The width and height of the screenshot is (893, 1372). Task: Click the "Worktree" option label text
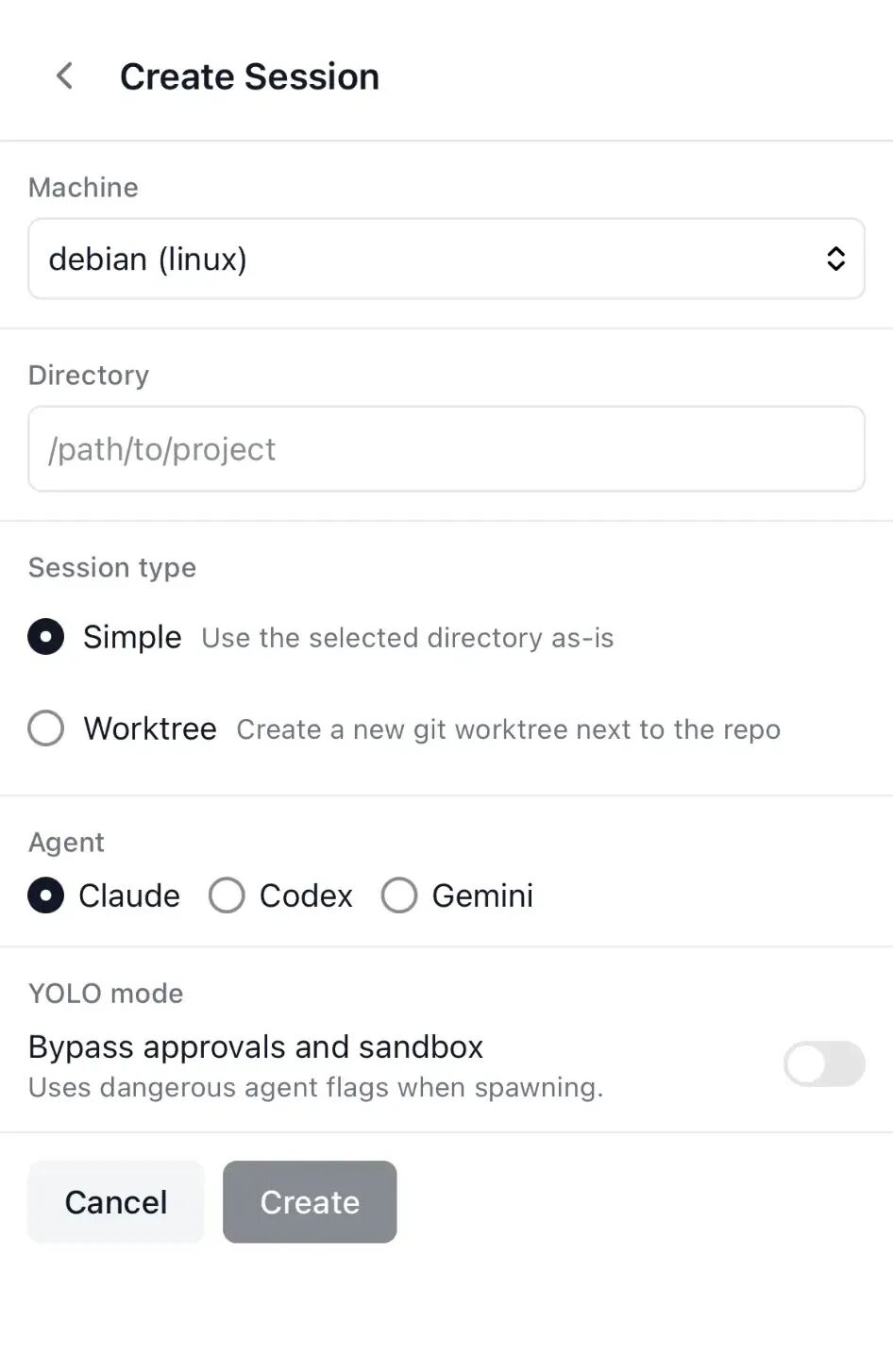coord(150,728)
